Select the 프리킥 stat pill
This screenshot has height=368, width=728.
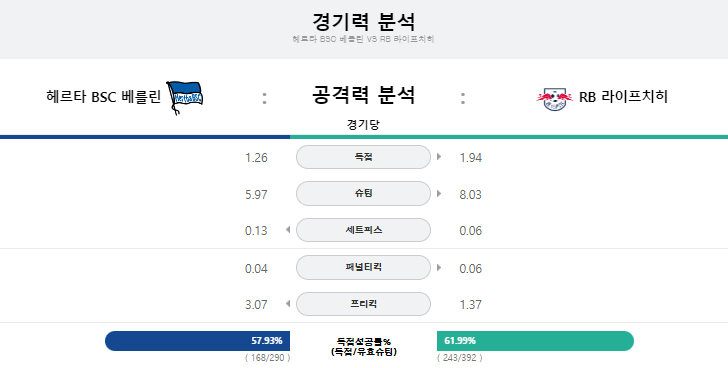[363, 304]
